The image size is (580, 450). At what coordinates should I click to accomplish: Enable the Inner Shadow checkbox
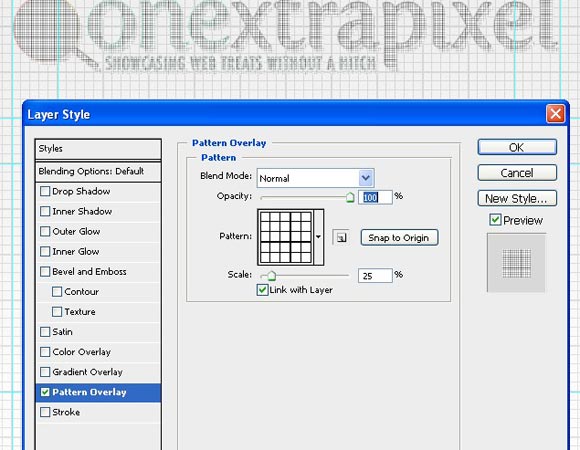pyautogui.click(x=45, y=211)
